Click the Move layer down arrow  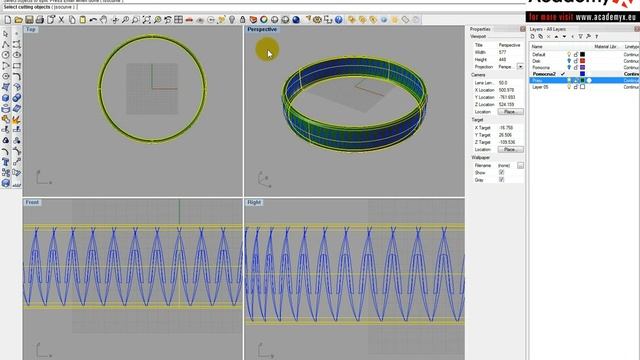pos(564,36)
